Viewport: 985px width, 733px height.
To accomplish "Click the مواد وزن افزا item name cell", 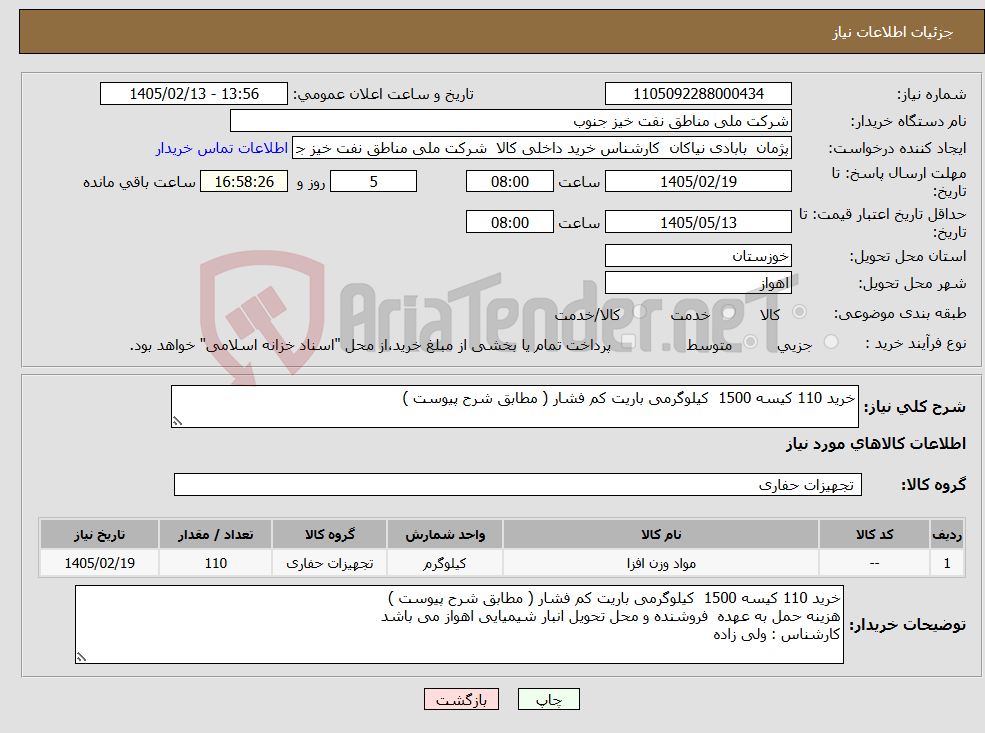I will coord(661,563).
